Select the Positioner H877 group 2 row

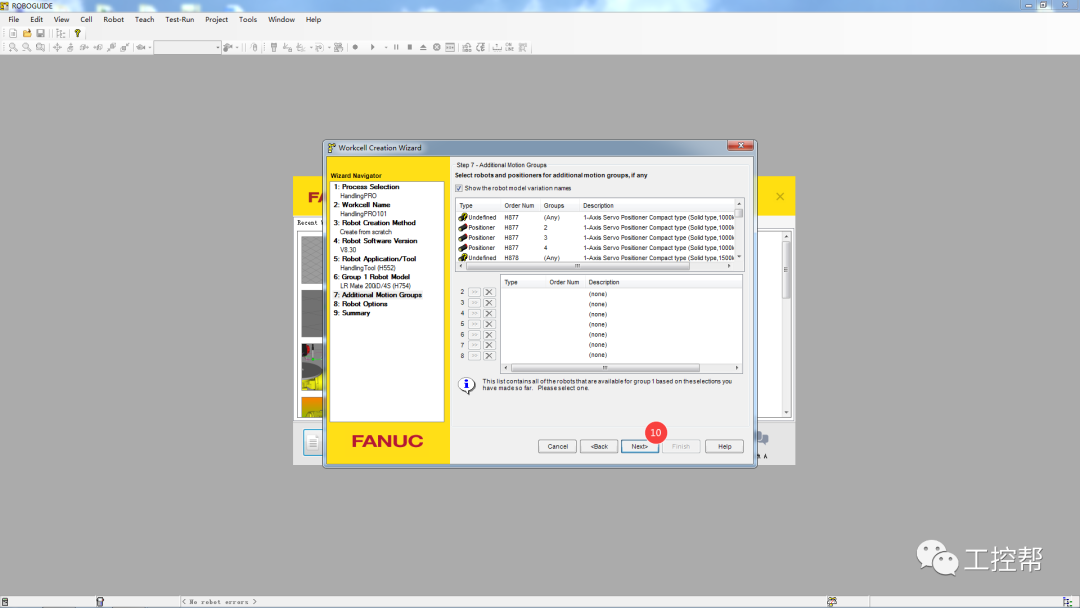coord(596,227)
